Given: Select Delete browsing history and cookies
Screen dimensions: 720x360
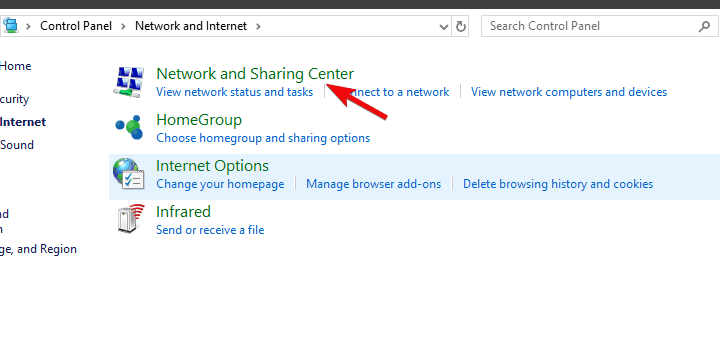Looking at the screenshot, I should [557, 184].
